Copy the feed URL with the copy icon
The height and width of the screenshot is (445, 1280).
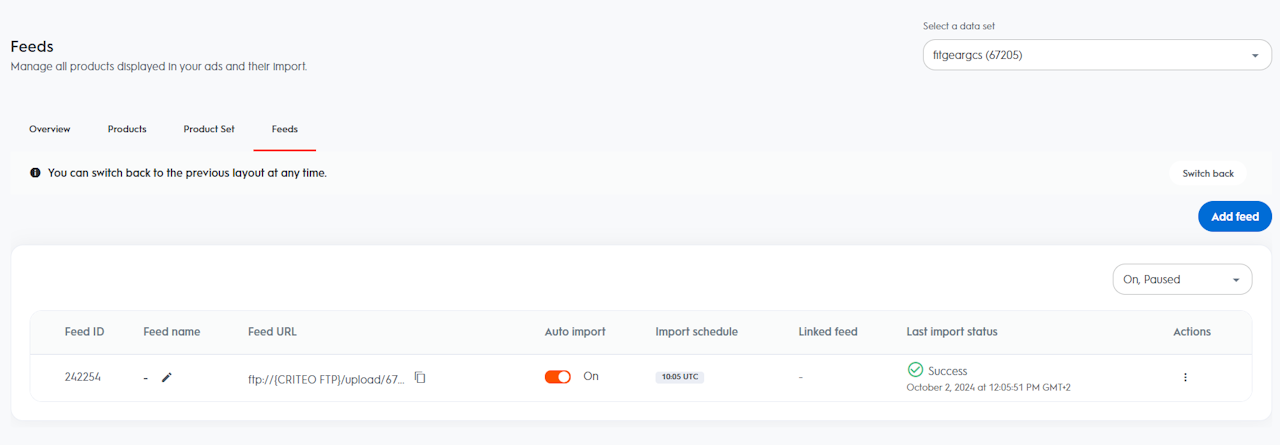pos(420,377)
